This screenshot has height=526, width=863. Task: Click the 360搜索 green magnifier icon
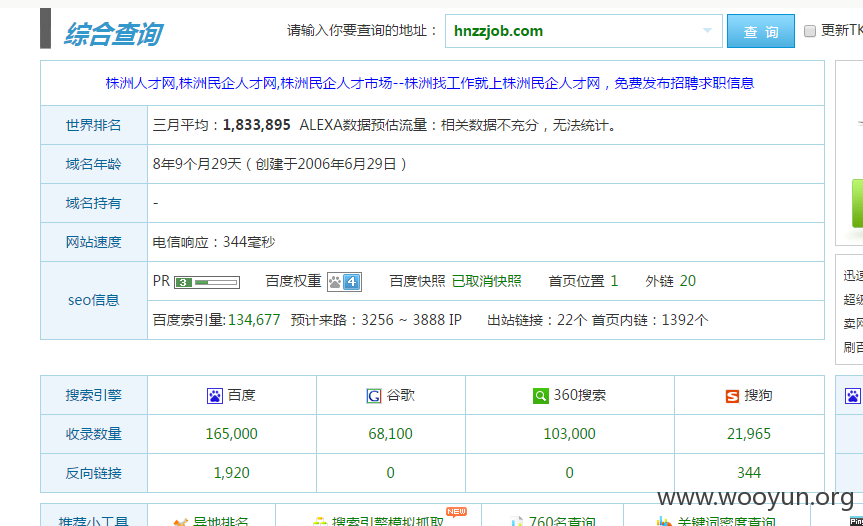point(540,396)
